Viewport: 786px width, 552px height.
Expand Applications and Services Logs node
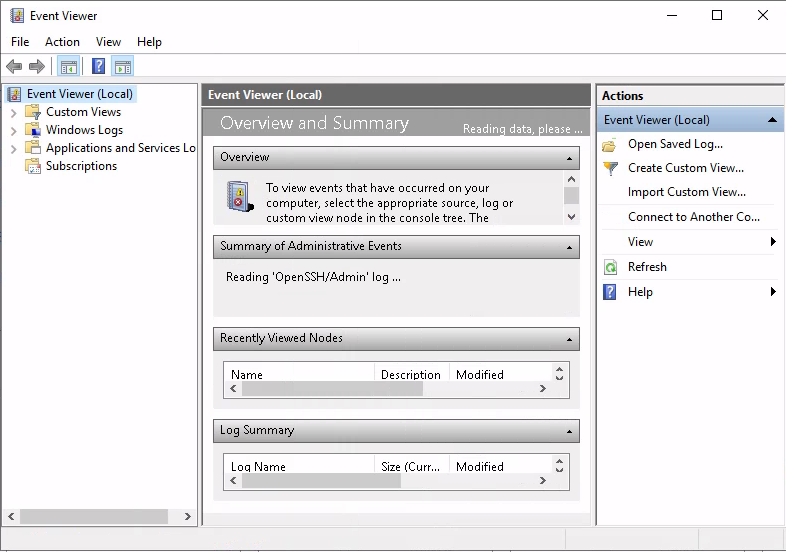click(x=13, y=148)
